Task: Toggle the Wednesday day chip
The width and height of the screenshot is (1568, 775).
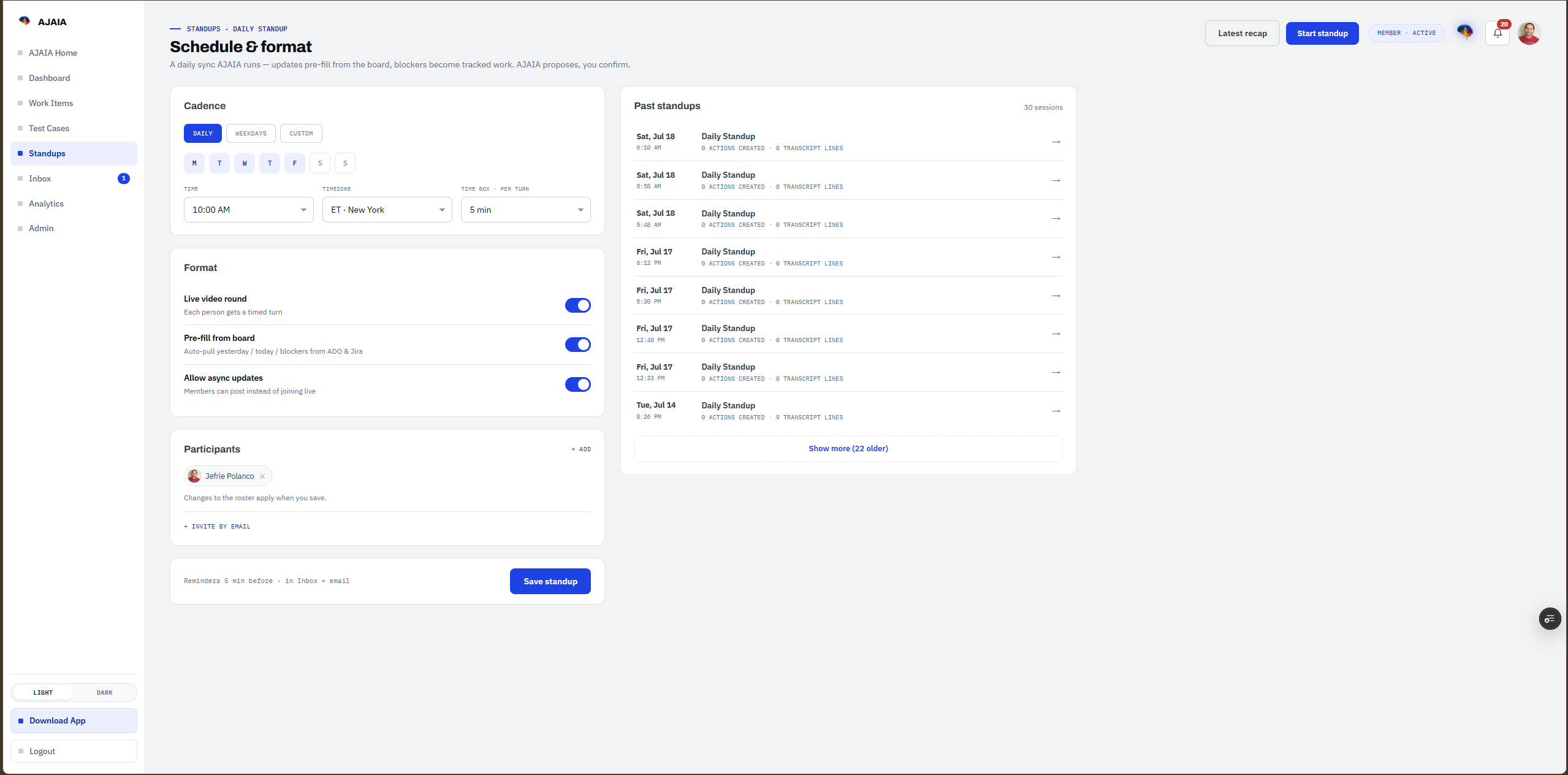Action: 245,163
